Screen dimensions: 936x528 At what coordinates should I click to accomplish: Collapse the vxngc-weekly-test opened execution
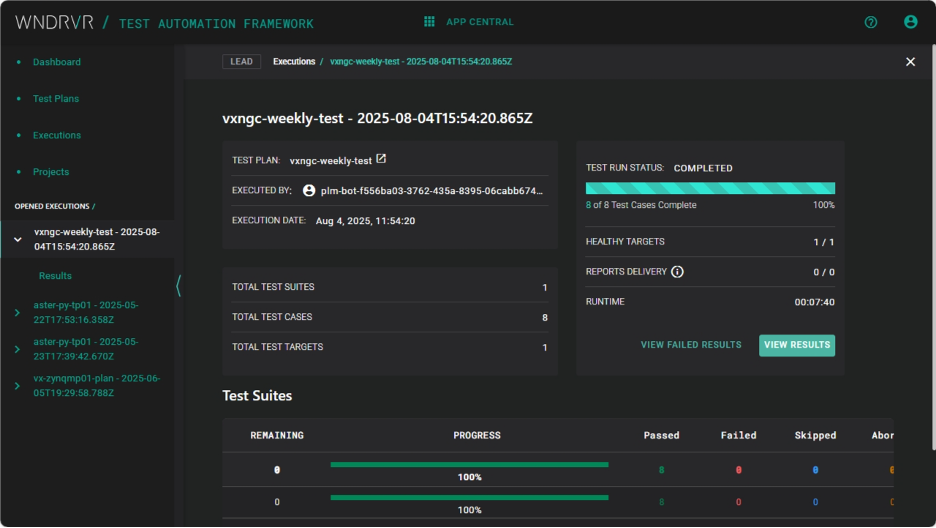point(17,239)
